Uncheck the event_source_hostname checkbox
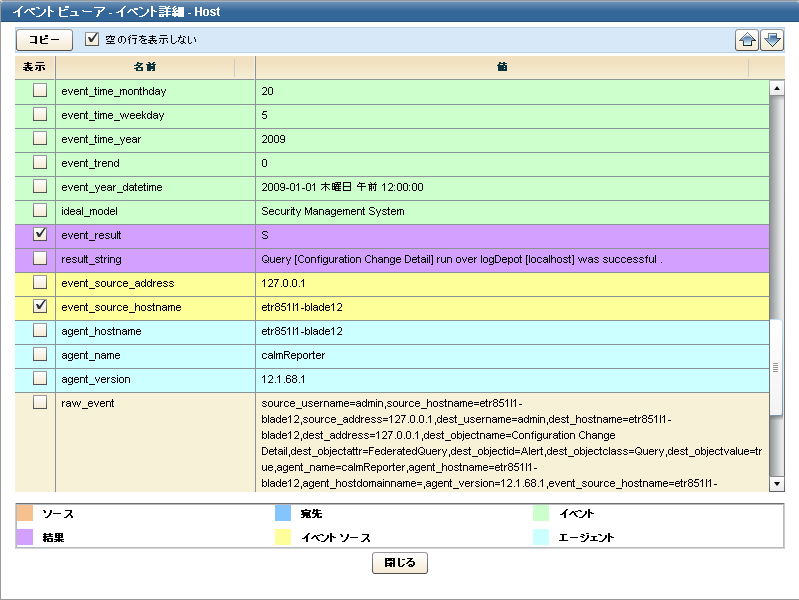 (40, 306)
